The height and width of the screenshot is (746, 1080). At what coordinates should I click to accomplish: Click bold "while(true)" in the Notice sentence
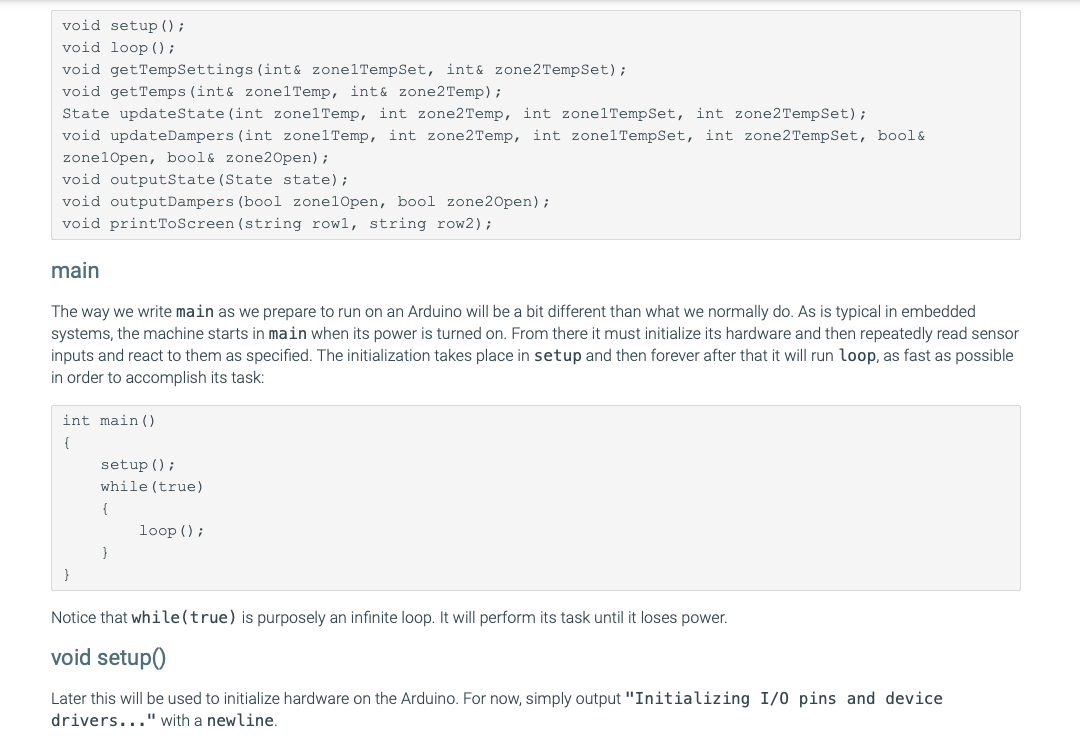(x=184, y=618)
